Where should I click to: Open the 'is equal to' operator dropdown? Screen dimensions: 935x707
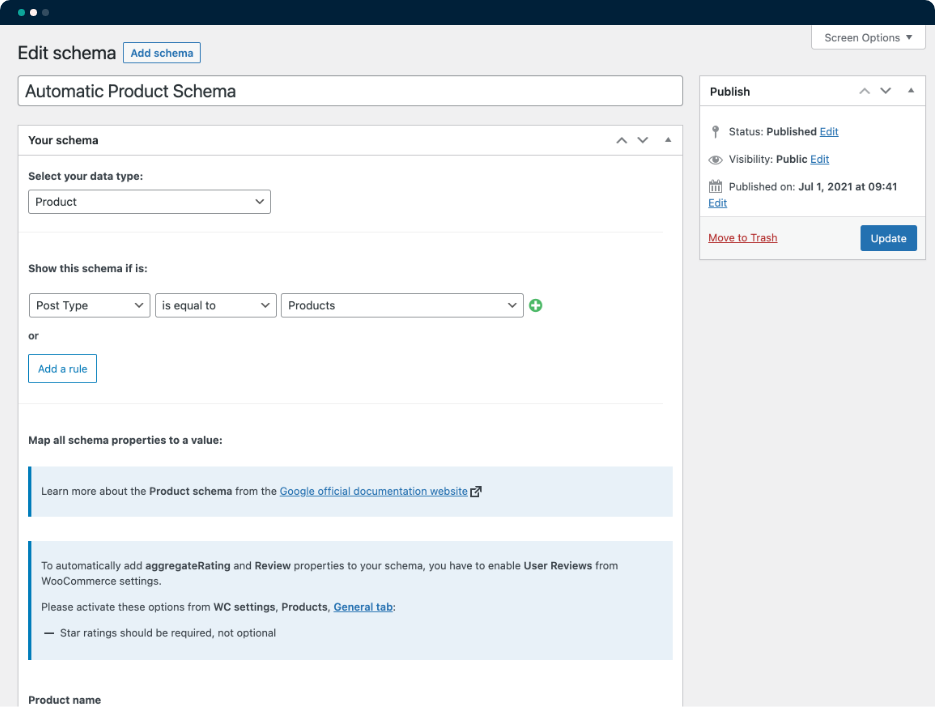coord(215,306)
